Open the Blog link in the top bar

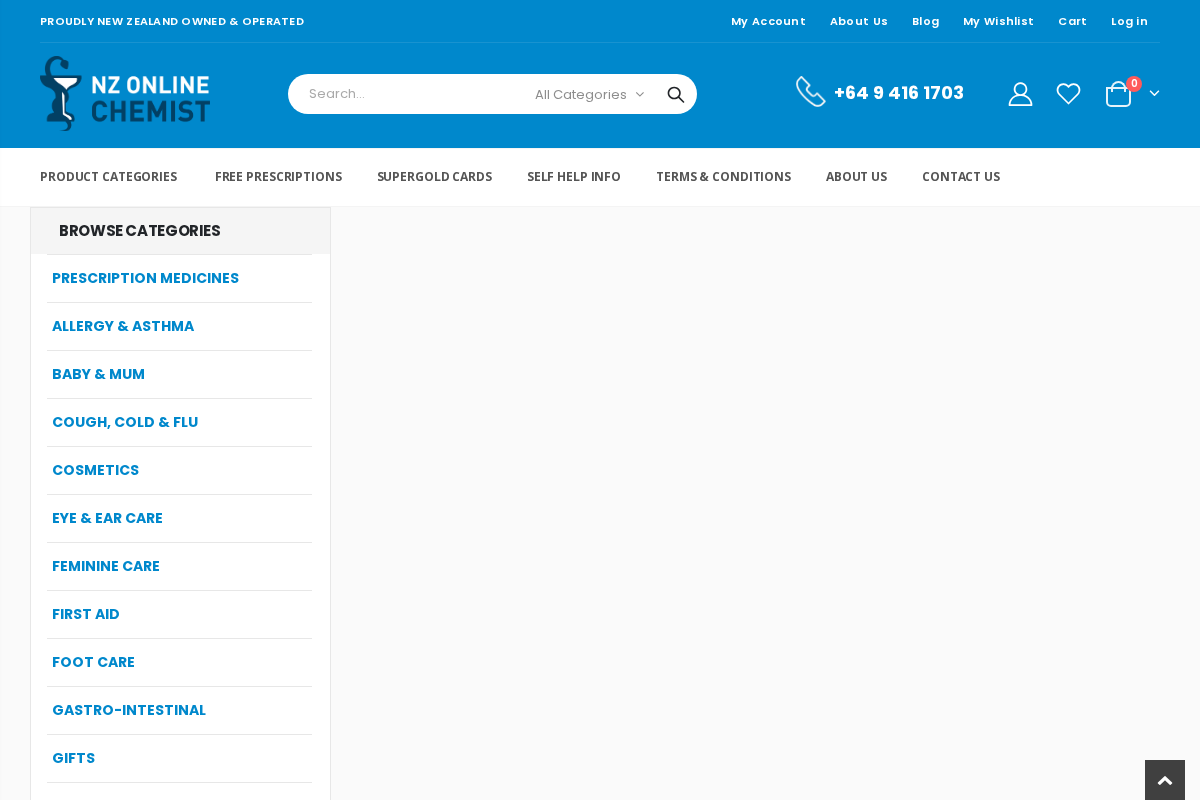click(926, 19)
